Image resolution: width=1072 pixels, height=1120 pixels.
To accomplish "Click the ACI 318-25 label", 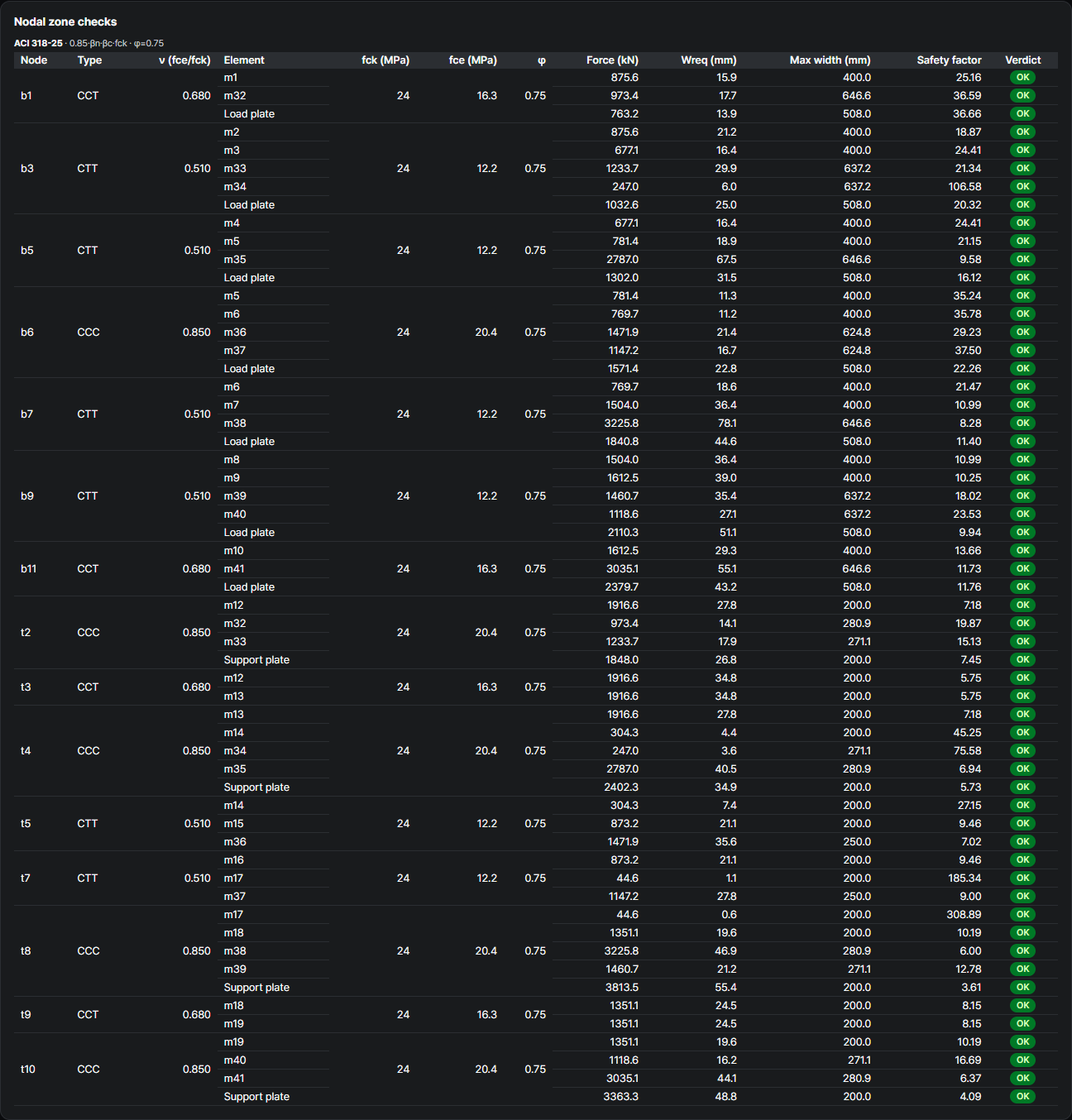I will pos(38,43).
